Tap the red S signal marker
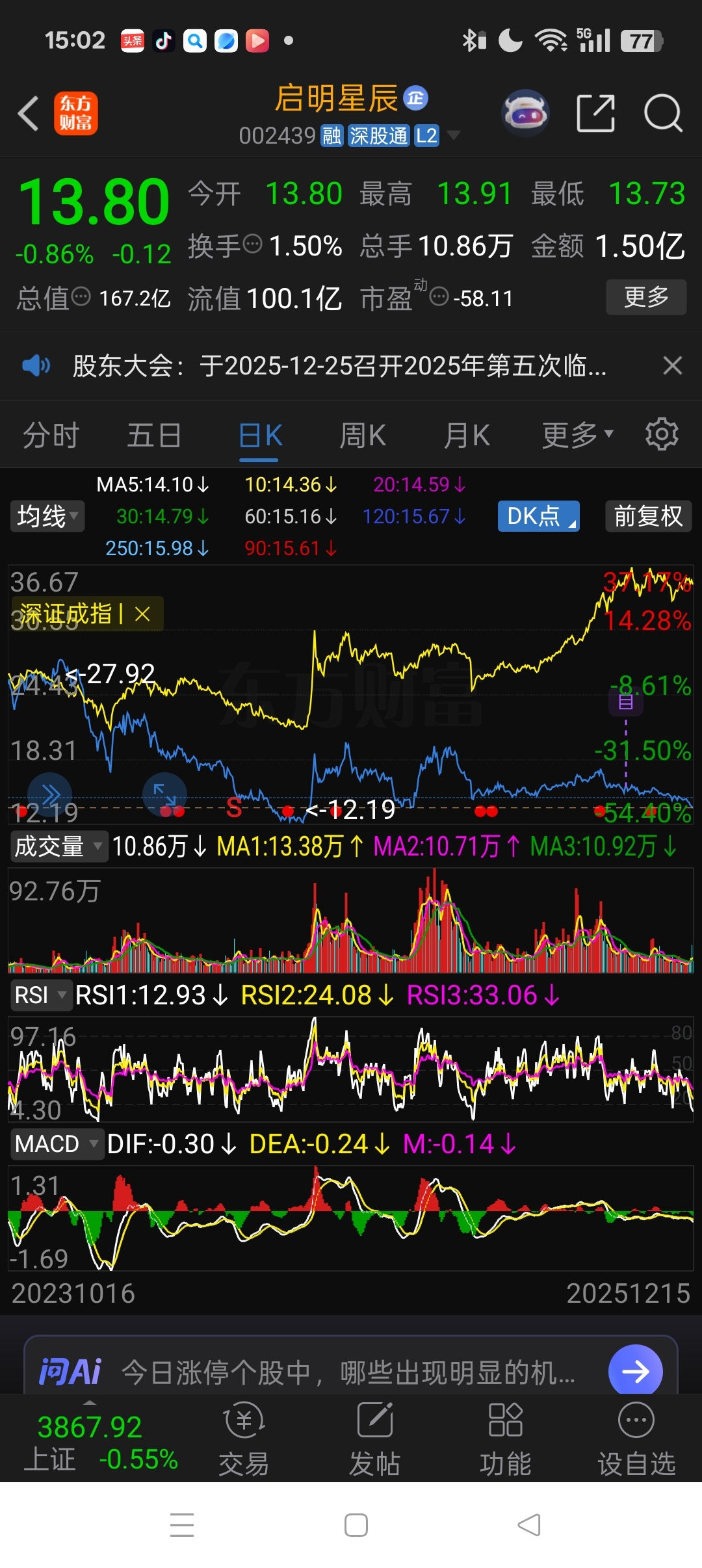 pyautogui.click(x=234, y=808)
